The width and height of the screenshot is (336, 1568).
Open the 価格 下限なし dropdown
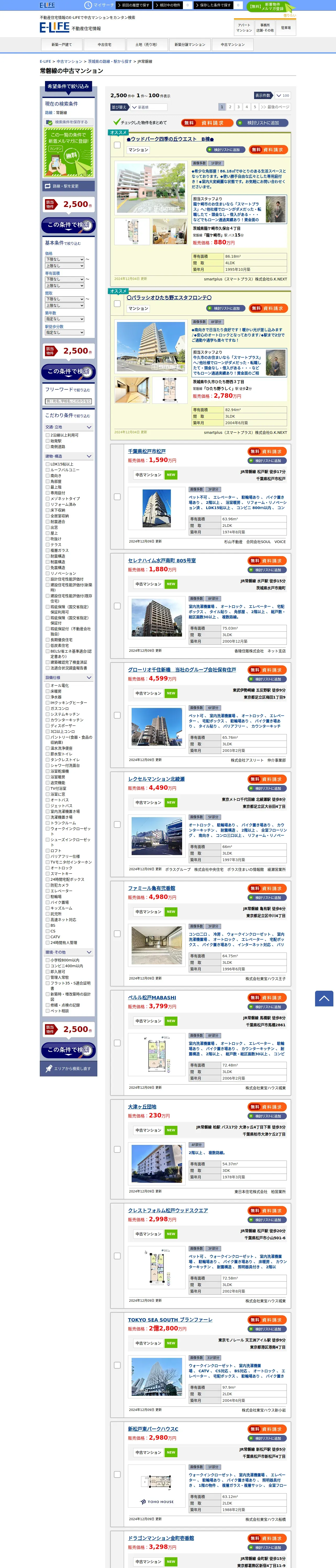(65, 259)
